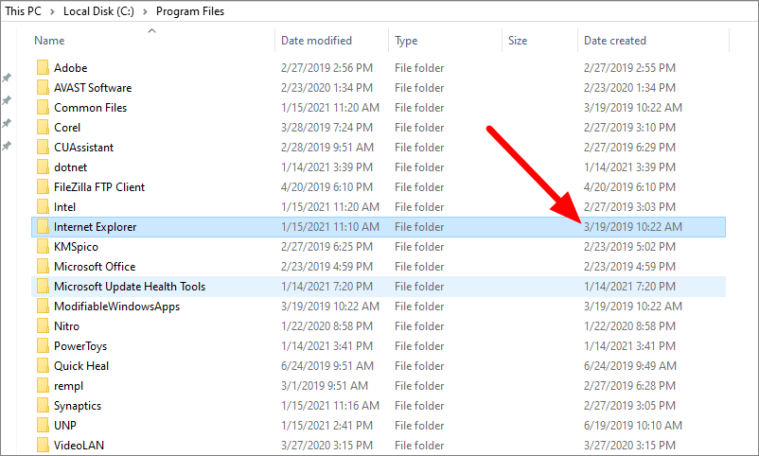Expand the chevron after This PC
The height and width of the screenshot is (456, 759).
click(x=52, y=11)
